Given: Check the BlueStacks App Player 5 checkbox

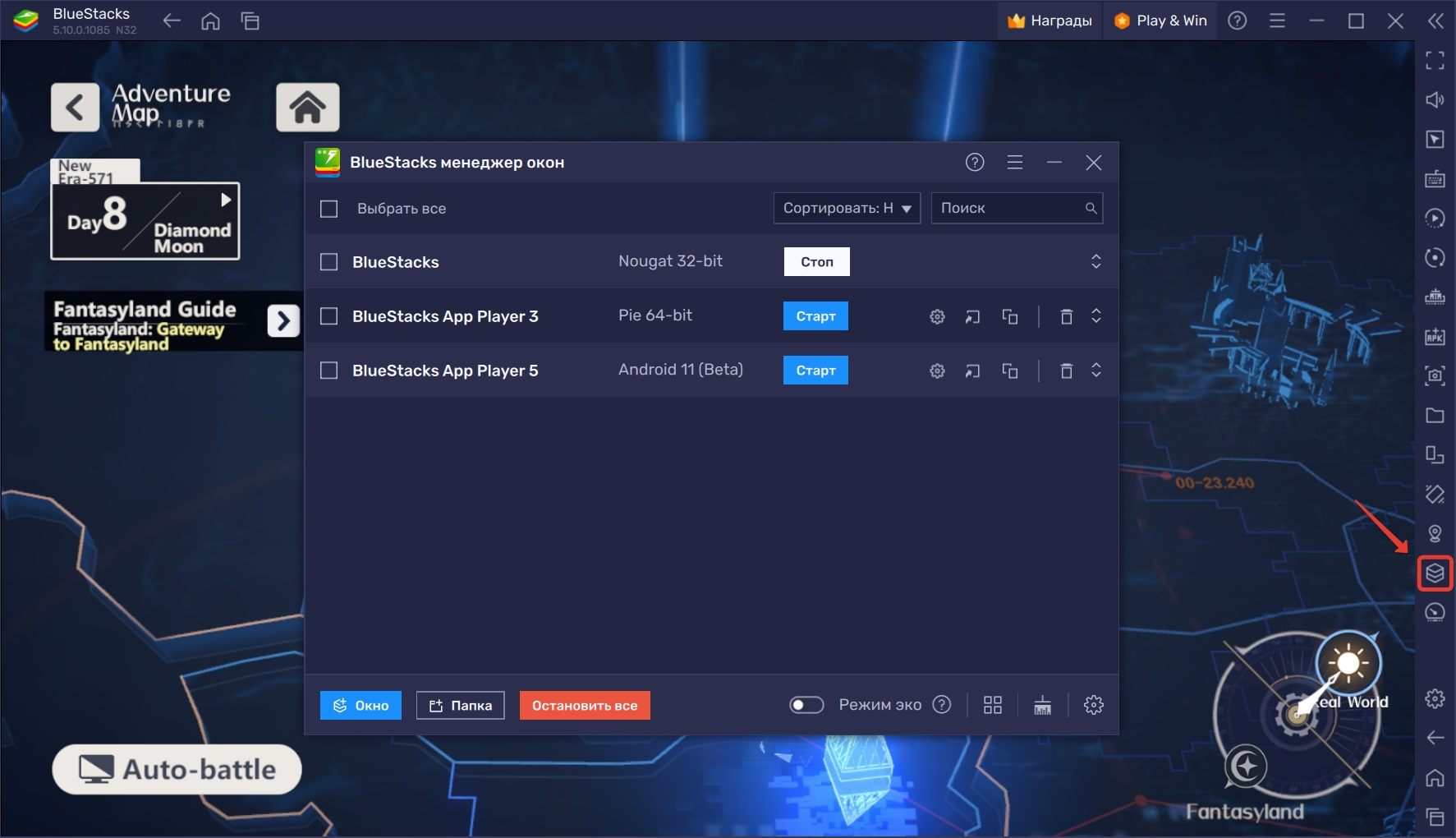Looking at the screenshot, I should (328, 371).
